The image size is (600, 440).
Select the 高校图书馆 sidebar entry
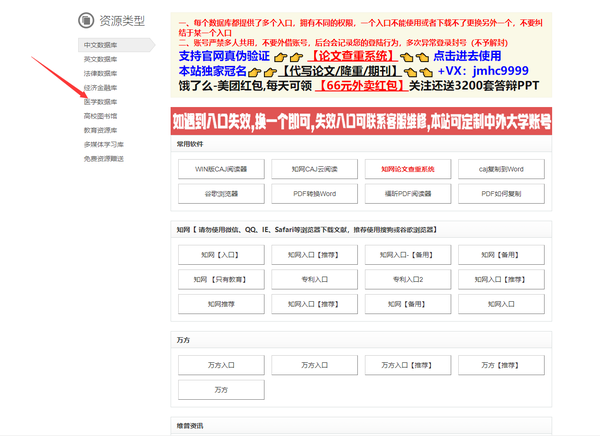[x=100, y=116]
